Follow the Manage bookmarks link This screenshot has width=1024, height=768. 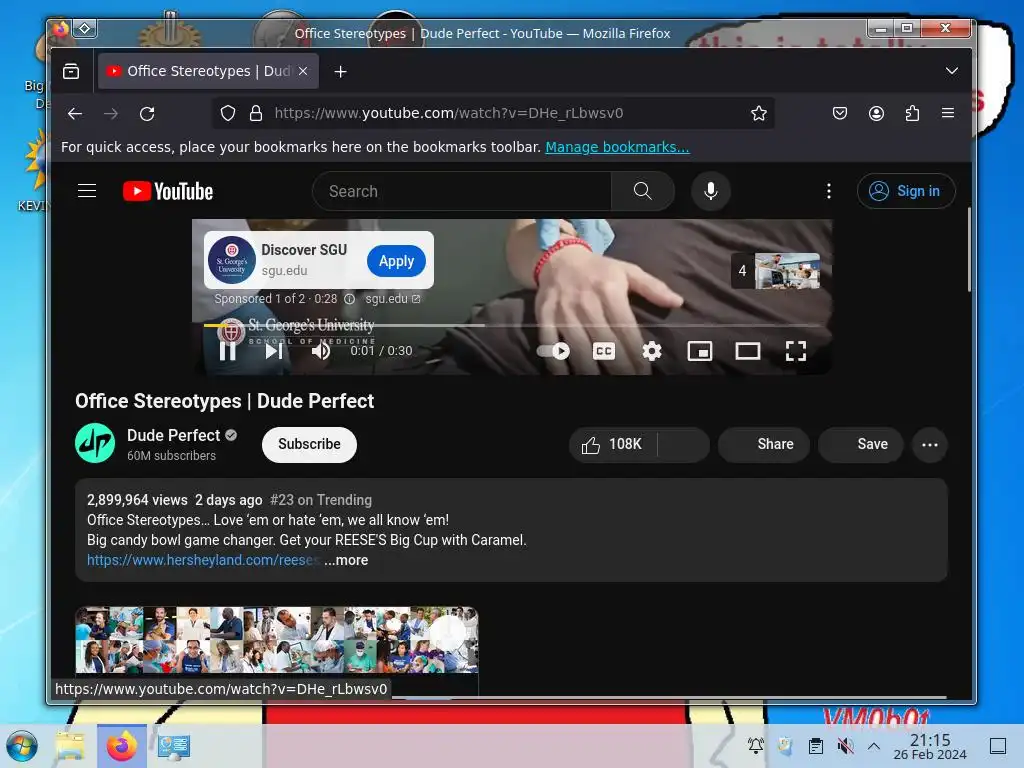point(617,147)
